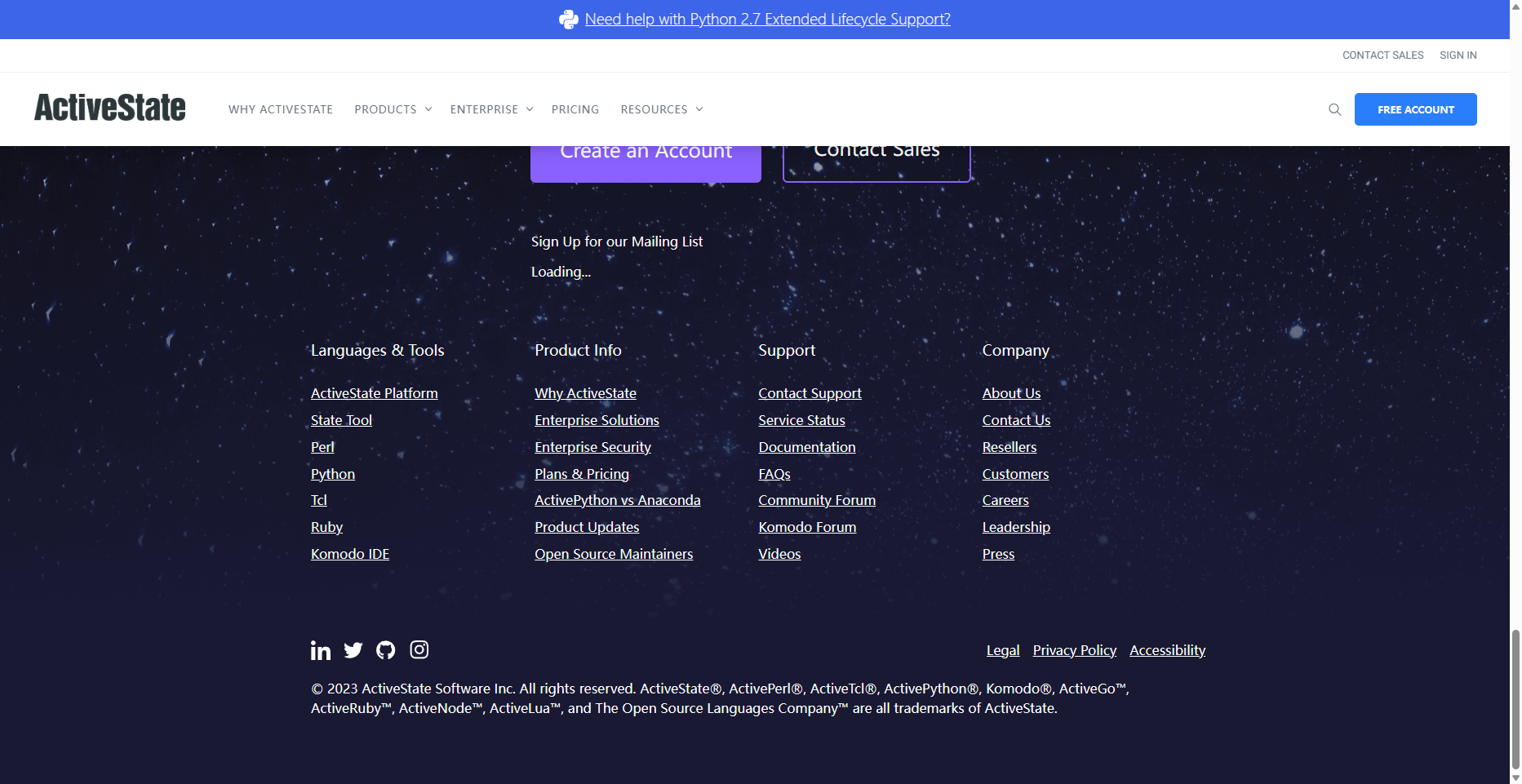Open the Press link

click(998, 554)
